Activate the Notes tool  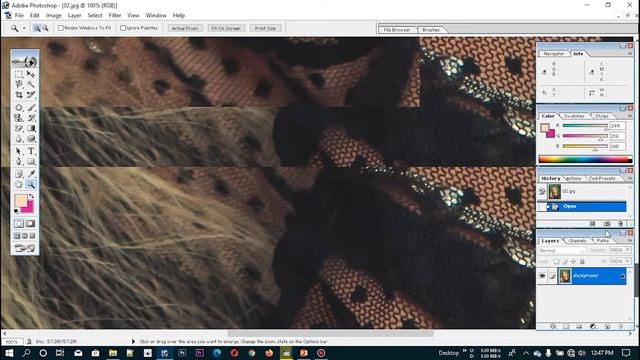pos(19,174)
